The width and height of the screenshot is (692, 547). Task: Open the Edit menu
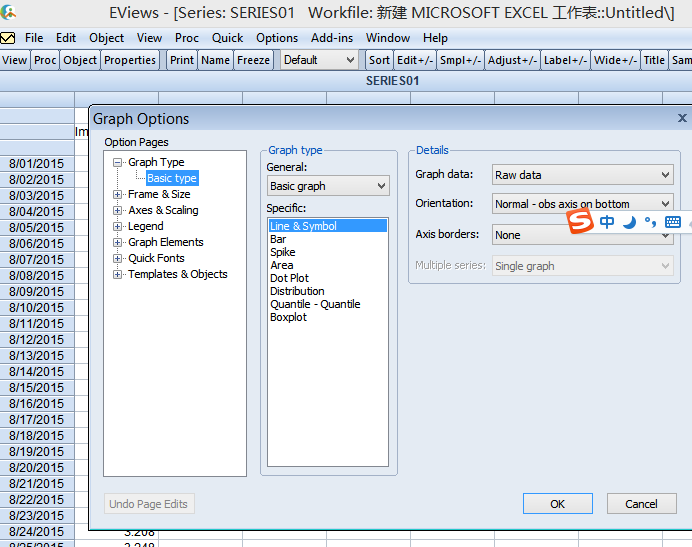(66, 38)
